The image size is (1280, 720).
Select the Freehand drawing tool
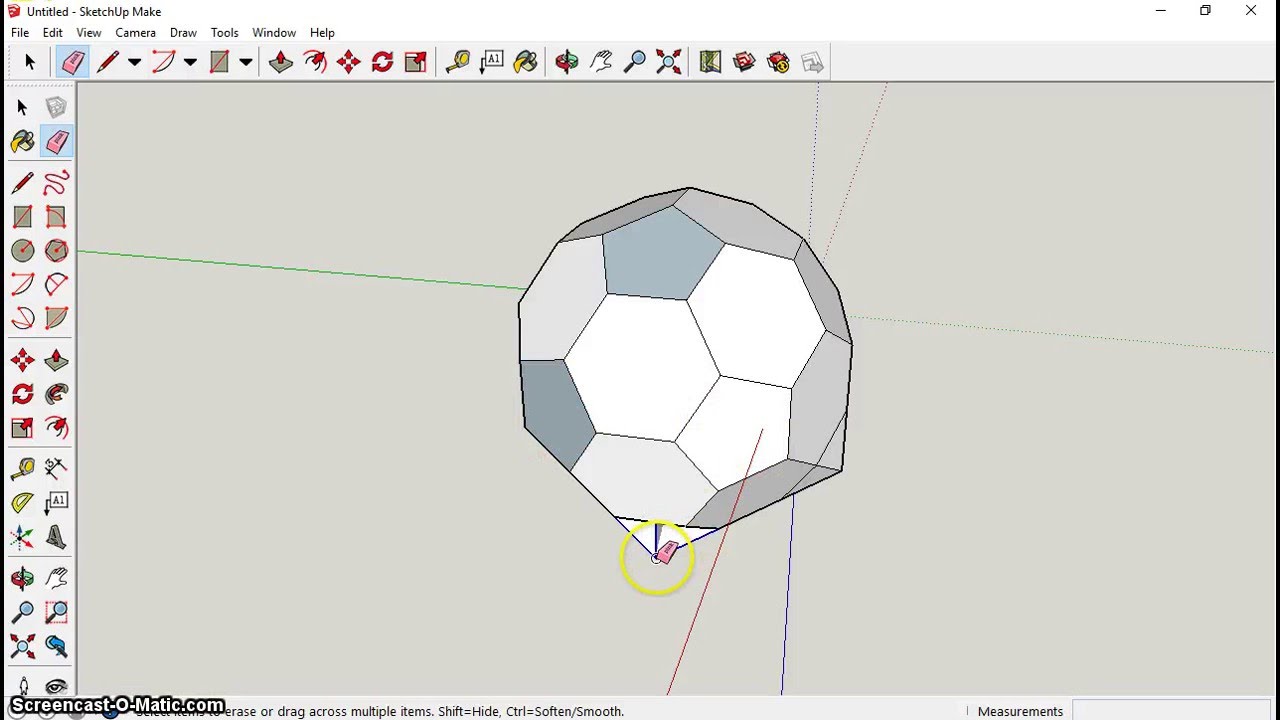click(56, 183)
